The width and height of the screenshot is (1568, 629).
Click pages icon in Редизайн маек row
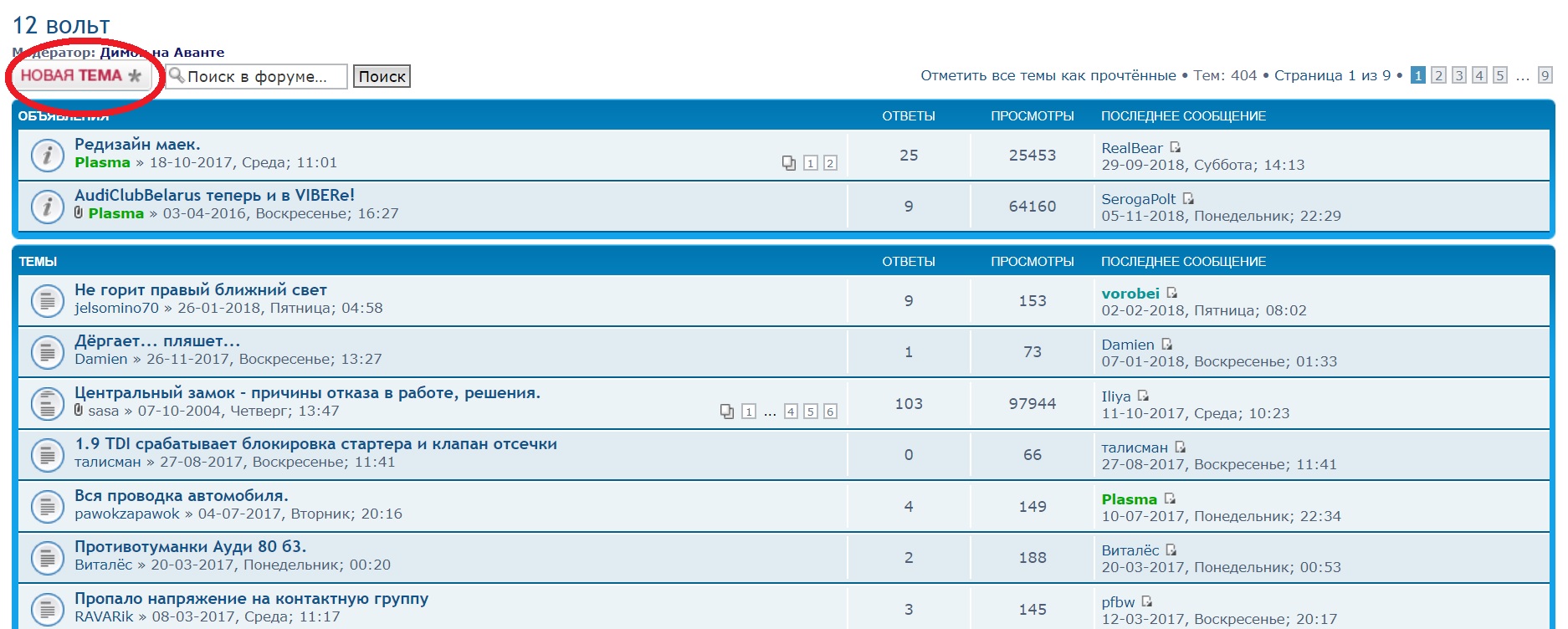pyautogui.click(x=789, y=163)
